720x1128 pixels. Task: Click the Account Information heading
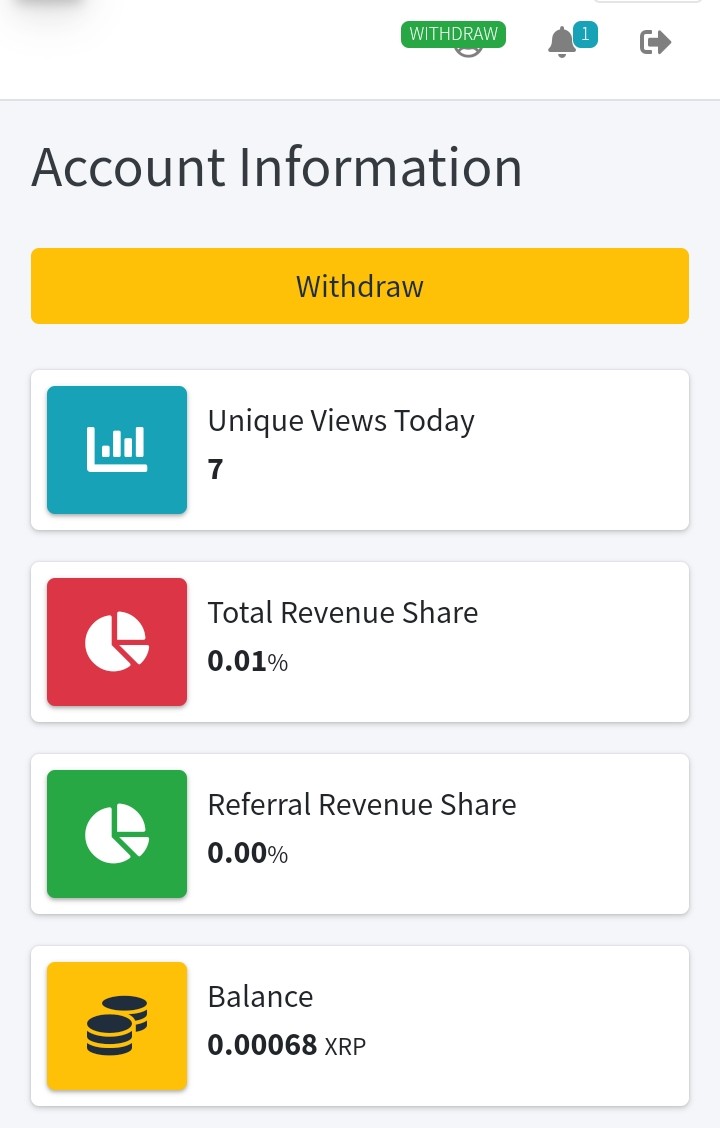(277, 168)
